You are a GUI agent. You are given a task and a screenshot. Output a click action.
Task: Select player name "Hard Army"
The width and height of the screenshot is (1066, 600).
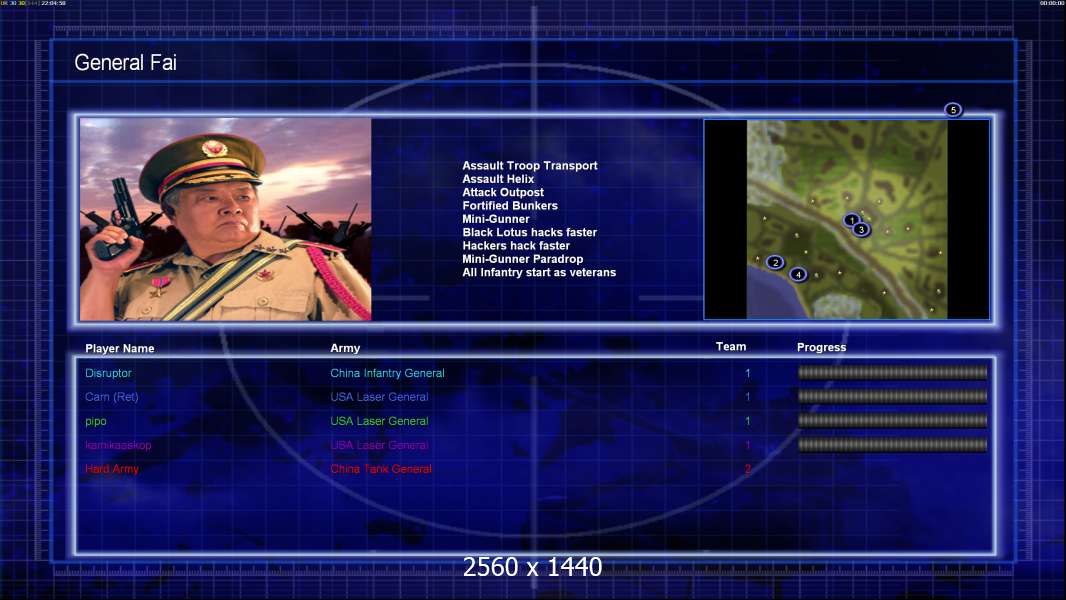112,469
